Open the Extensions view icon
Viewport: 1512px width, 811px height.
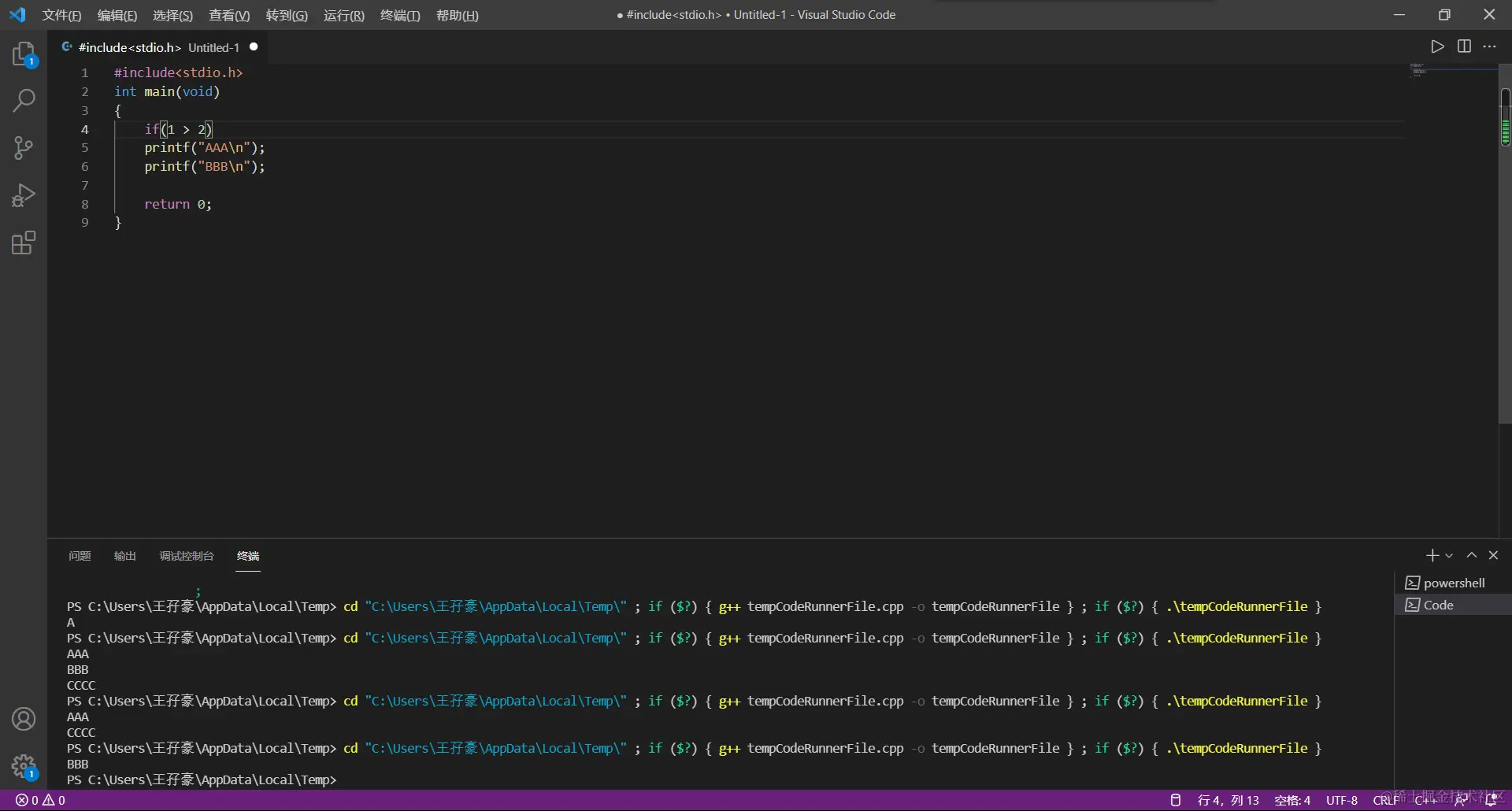(x=24, y=243)
